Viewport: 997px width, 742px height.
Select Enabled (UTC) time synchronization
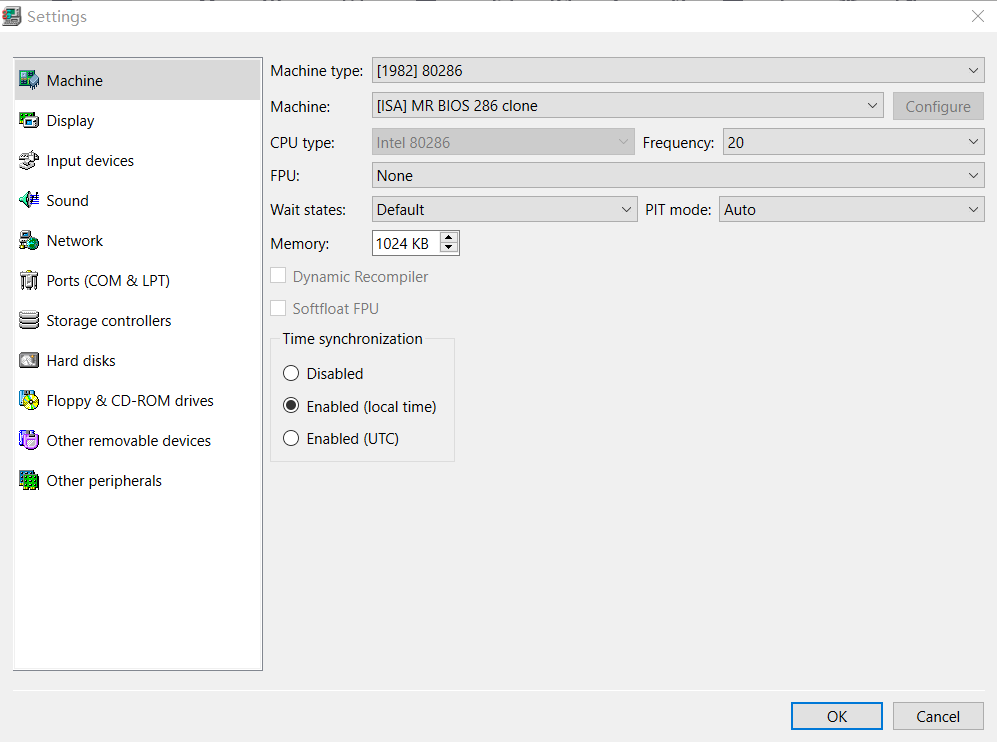[x=291, y=438]
